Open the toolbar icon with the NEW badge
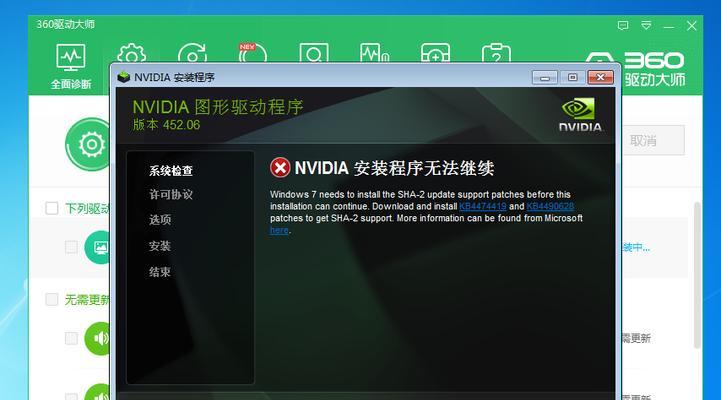The image size is (721, 400). (x=252, y=53)
